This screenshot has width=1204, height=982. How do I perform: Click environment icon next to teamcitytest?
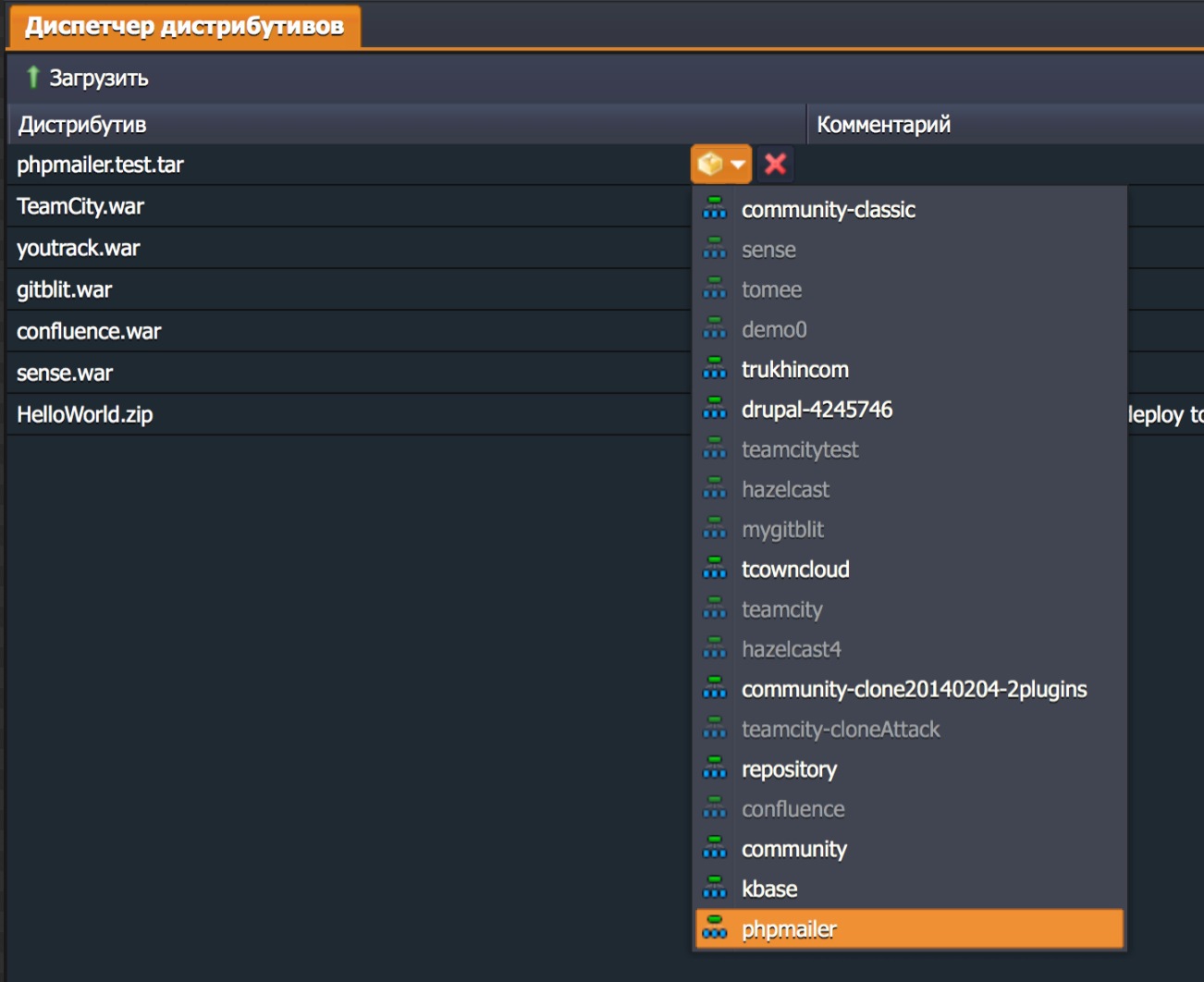pos(715,448)
